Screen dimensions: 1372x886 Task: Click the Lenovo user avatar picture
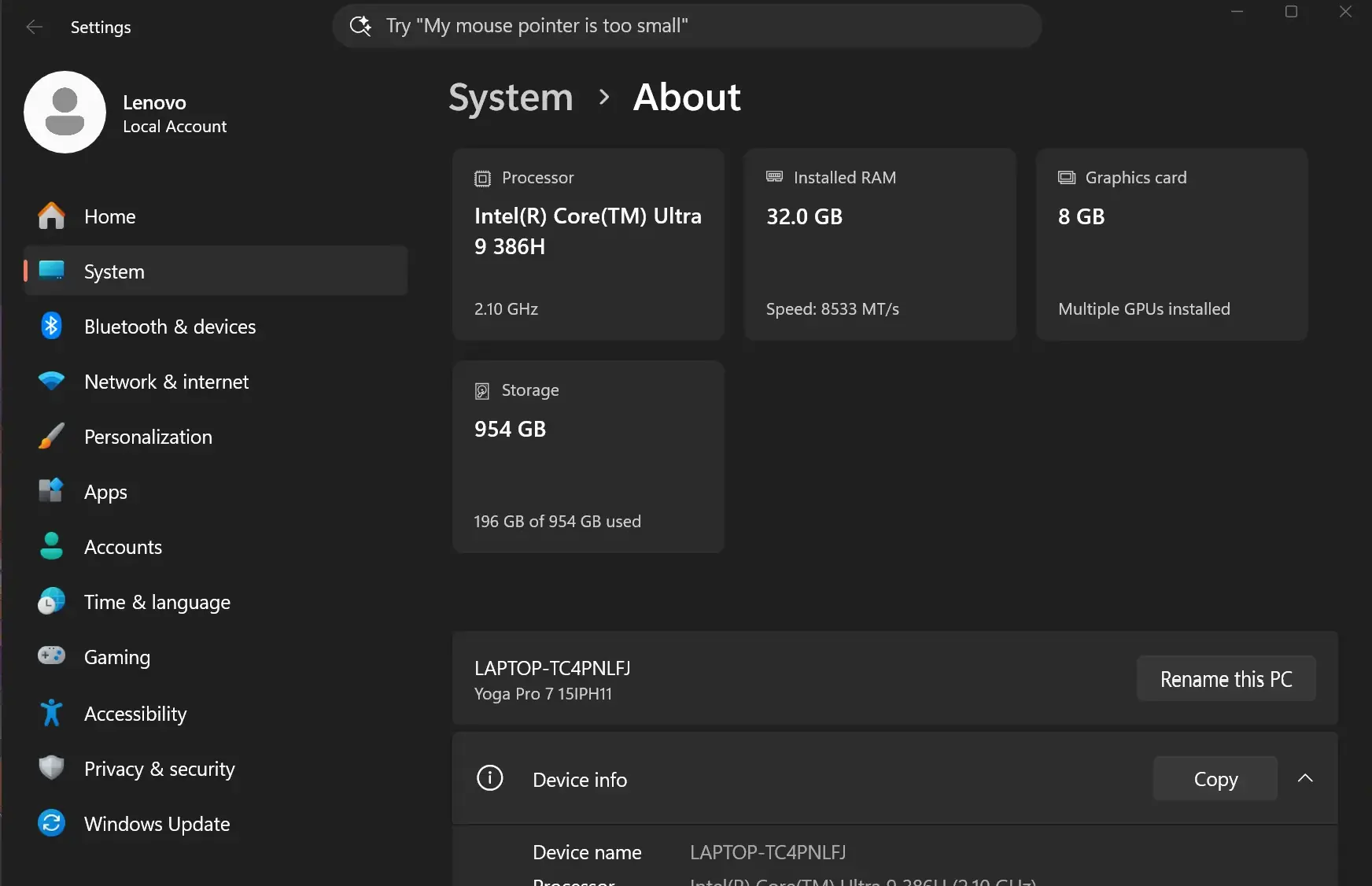click(x=65, y=113)
